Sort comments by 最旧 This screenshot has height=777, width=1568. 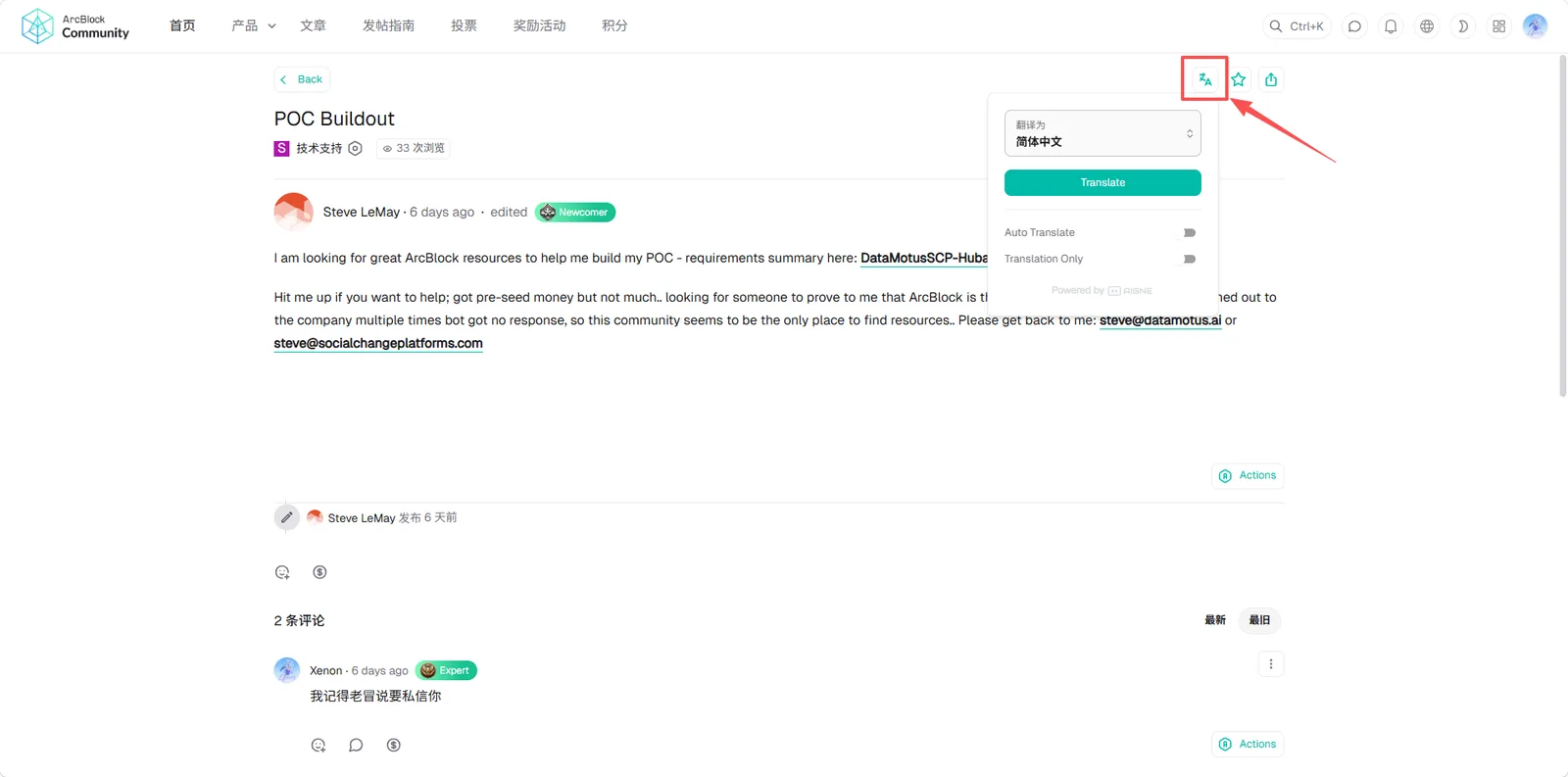(x=1259, y=620)
